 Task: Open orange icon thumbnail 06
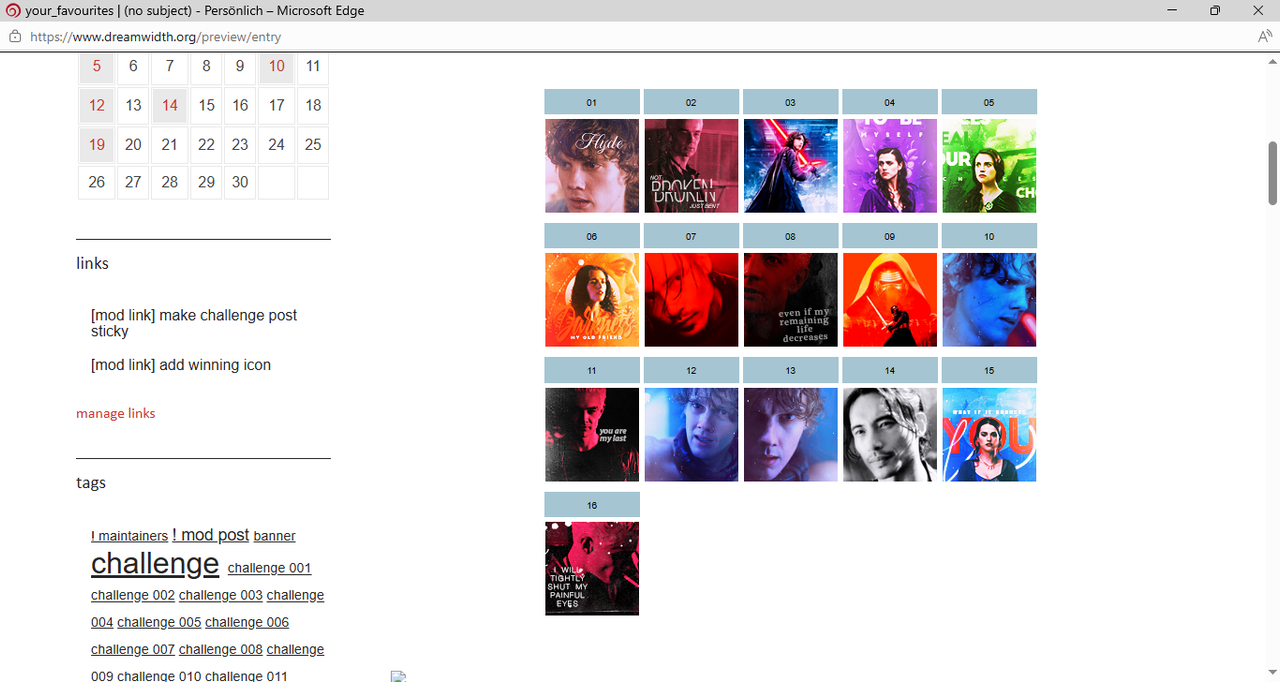(592, 300)
